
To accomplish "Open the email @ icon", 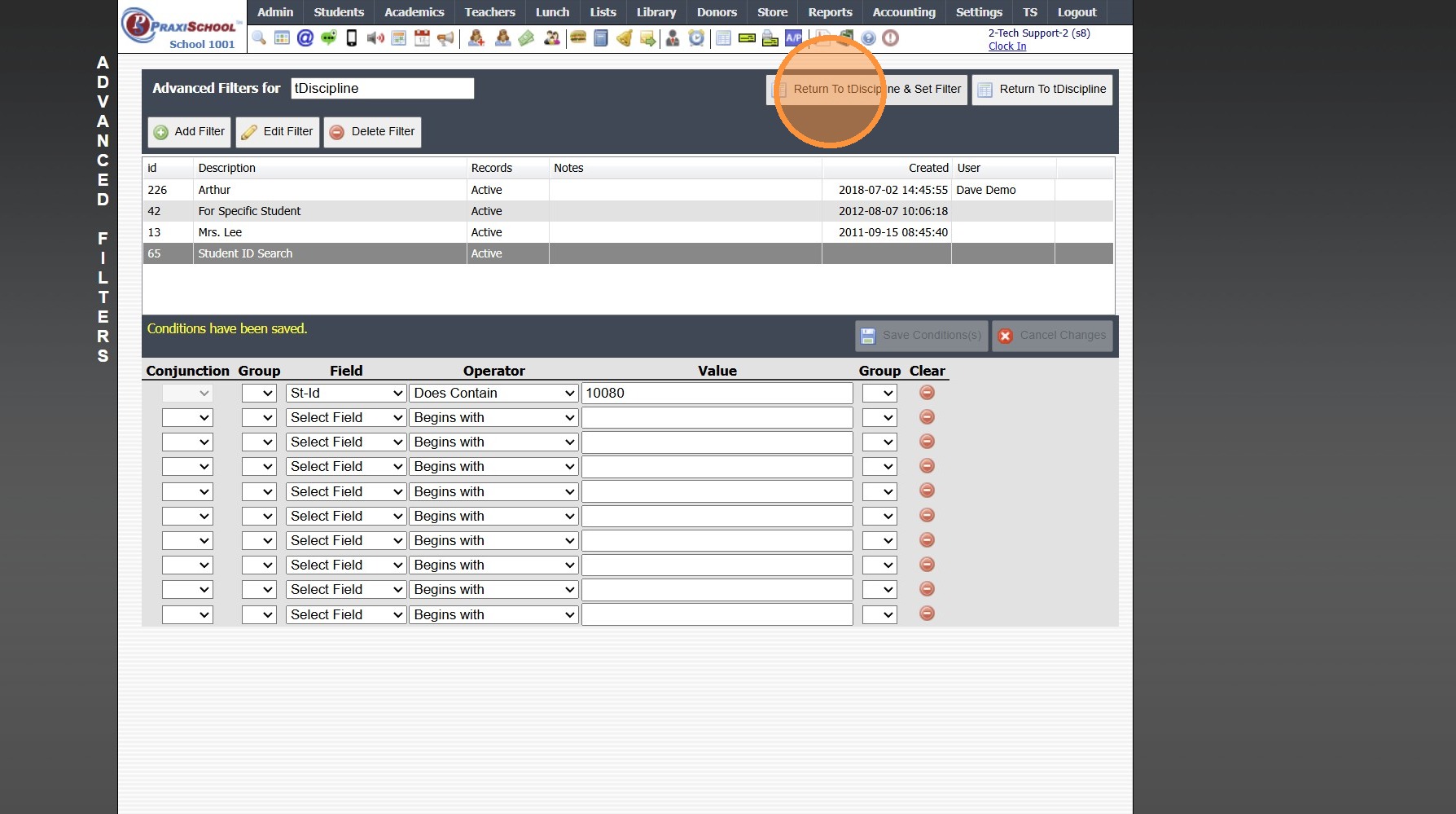I will [x=305, y=37].
